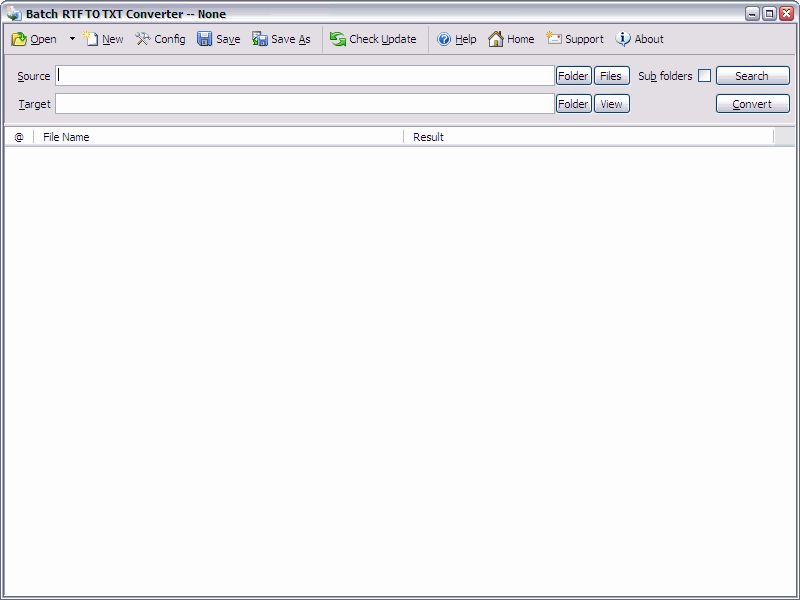Click Folder next to the Source field

(x=572, y=75)
